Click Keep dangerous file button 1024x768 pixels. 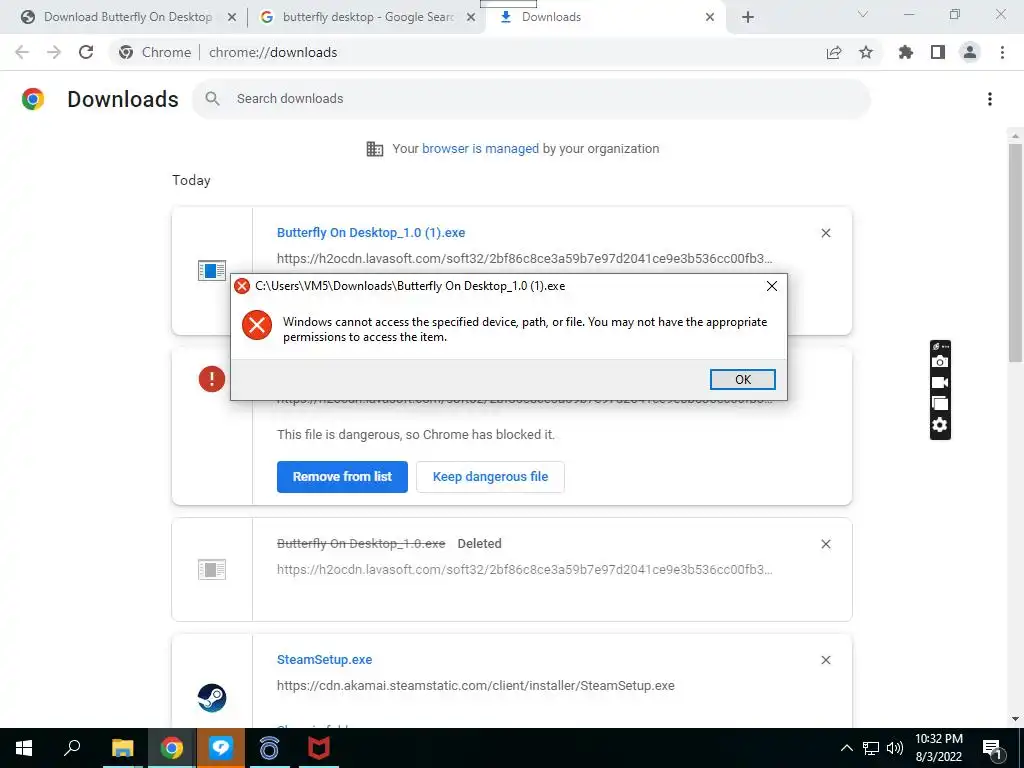(490, 477)
